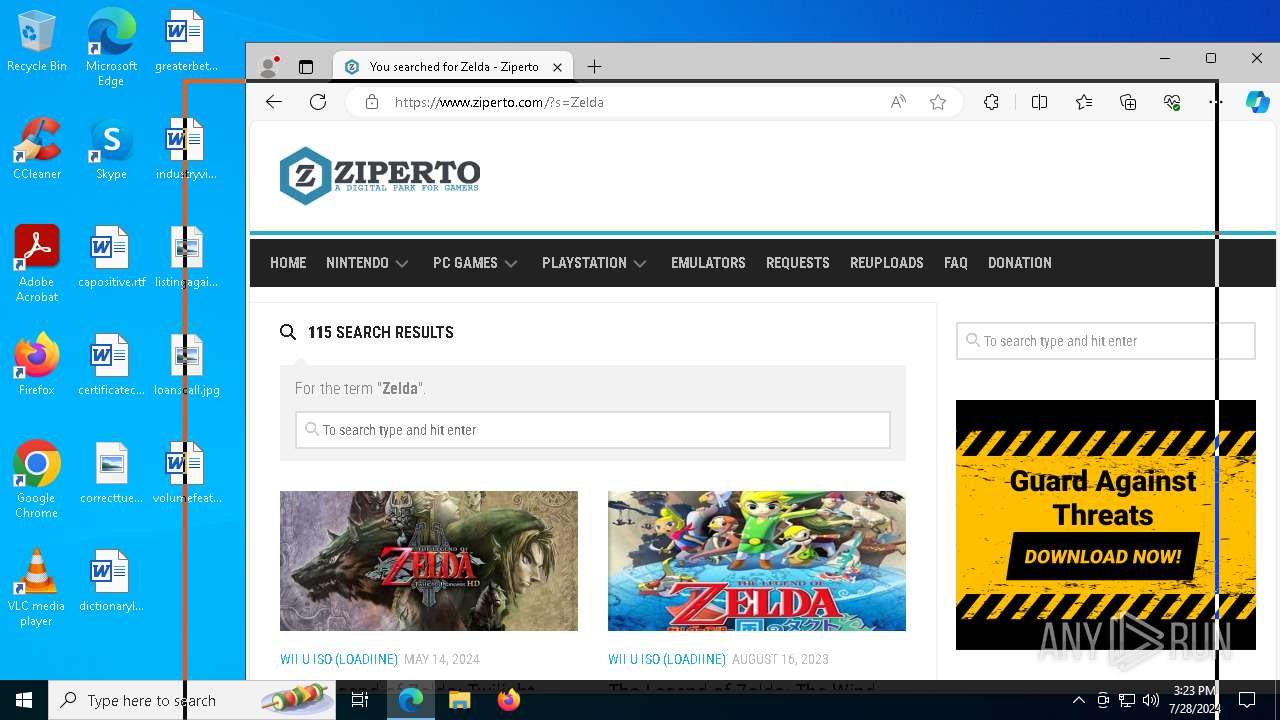Viewport: 1280px width, 720px height.
Task: Open Task View in taskbar
Action: pos(360,700)
